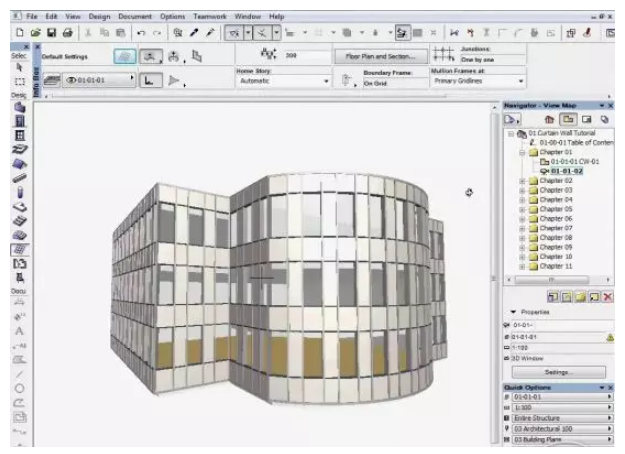Open the Help menu

(x=276, y=16)
